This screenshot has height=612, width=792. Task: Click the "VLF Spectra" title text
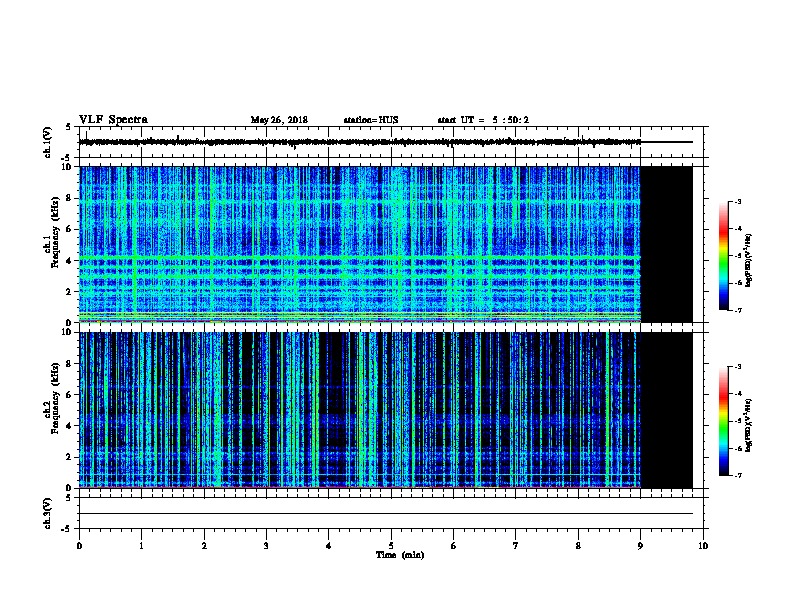tap(113, 120)
